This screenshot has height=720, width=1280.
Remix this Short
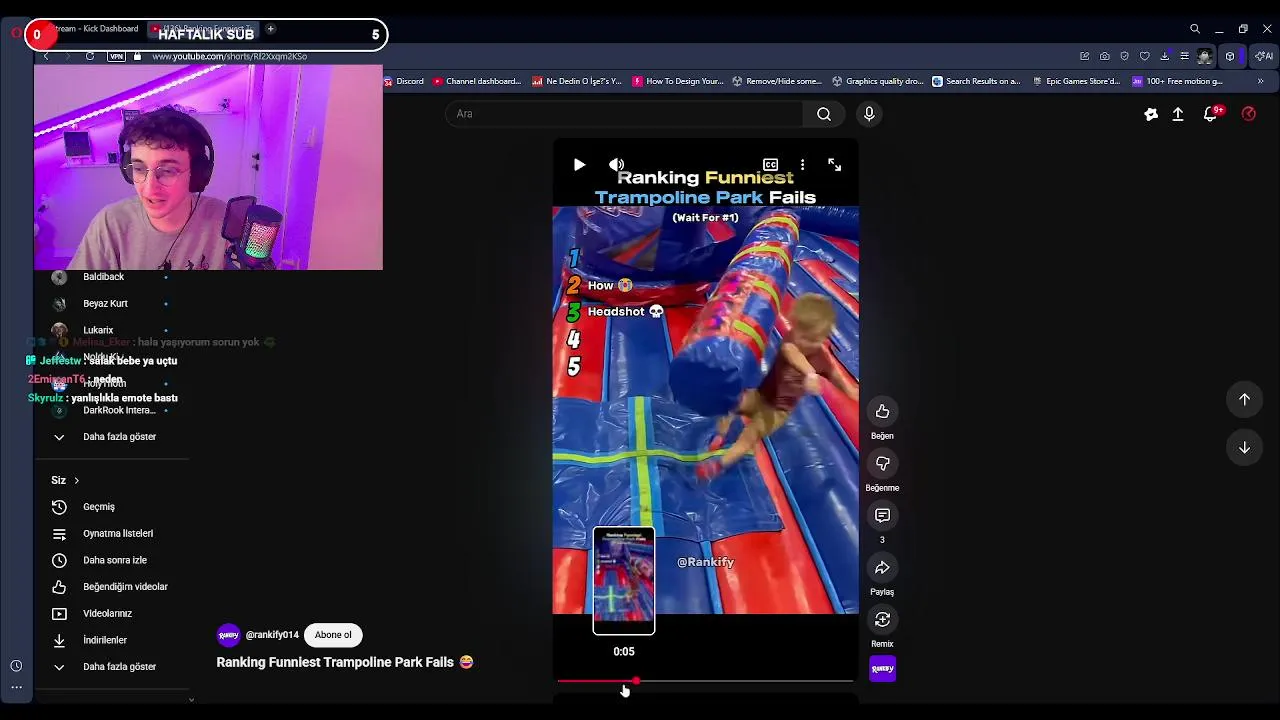click(x=882, y=619)
